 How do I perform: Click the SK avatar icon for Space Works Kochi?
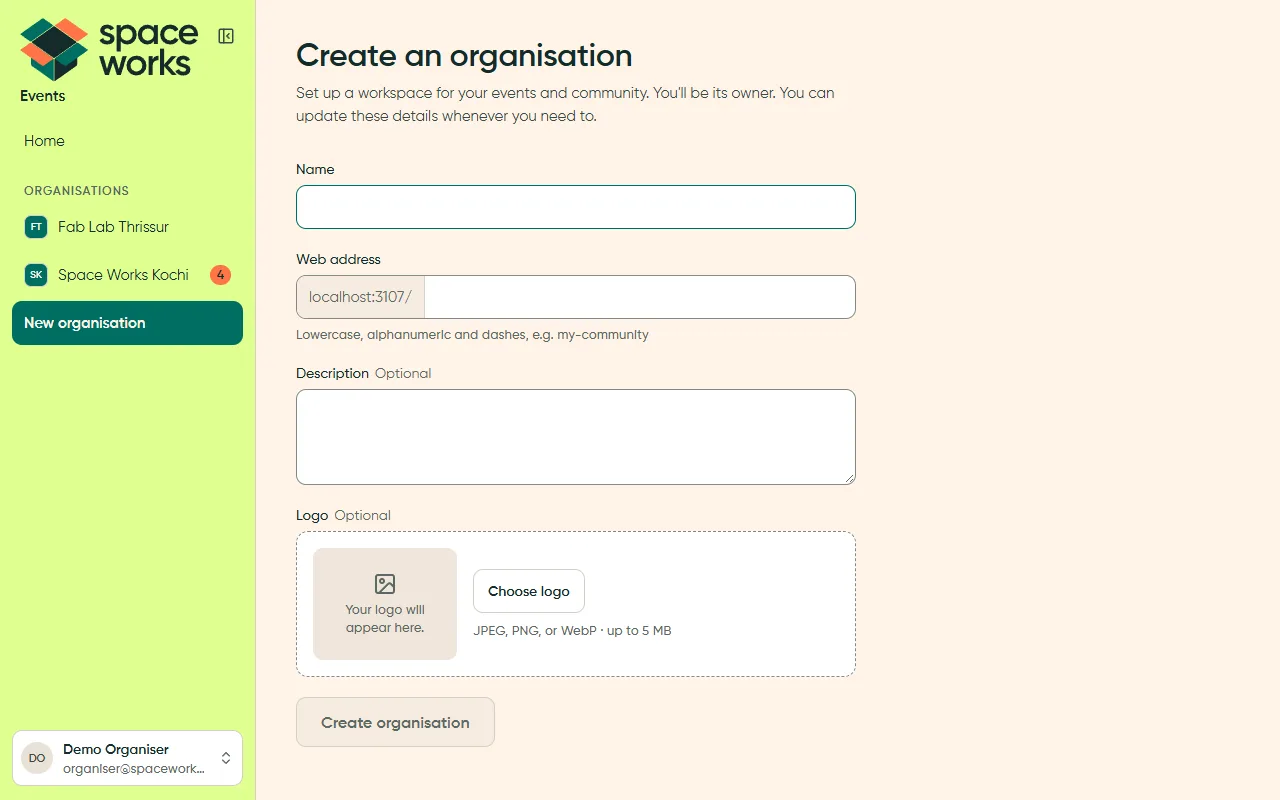pyautogui.click(x=36, y=275)
